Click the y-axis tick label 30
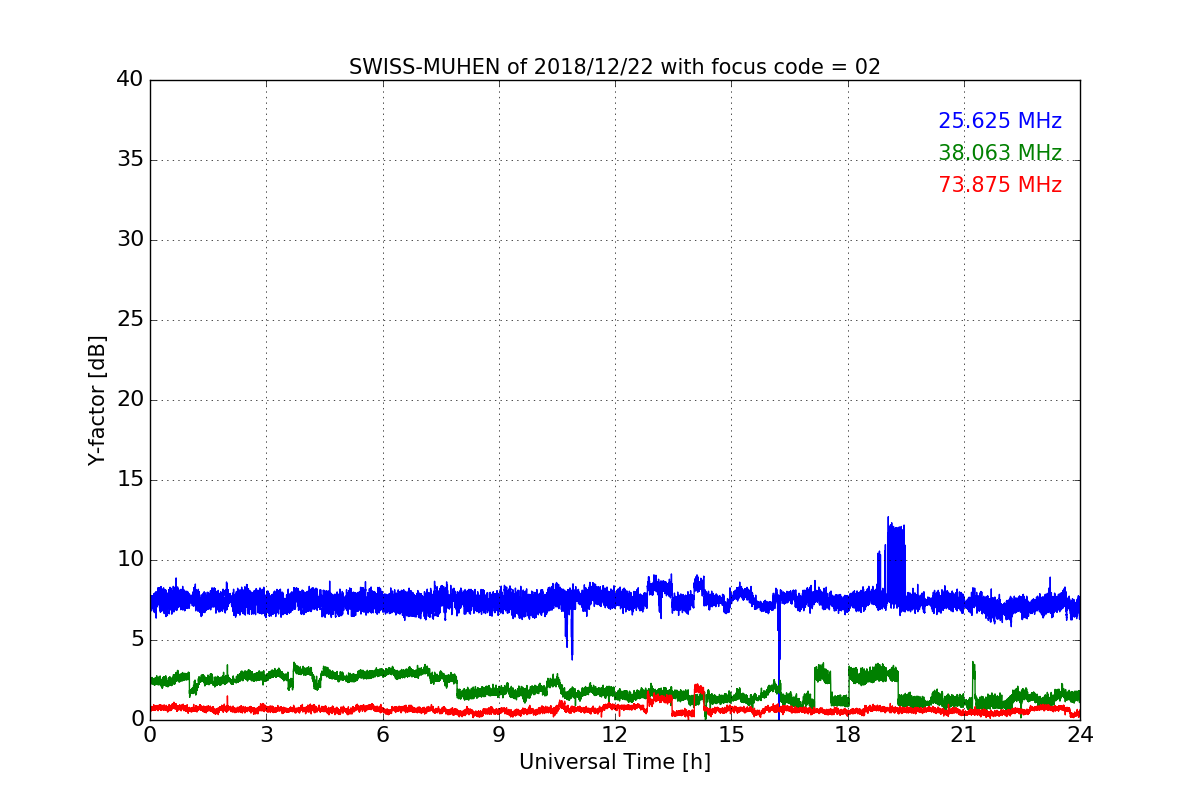 tap(129, 239)
